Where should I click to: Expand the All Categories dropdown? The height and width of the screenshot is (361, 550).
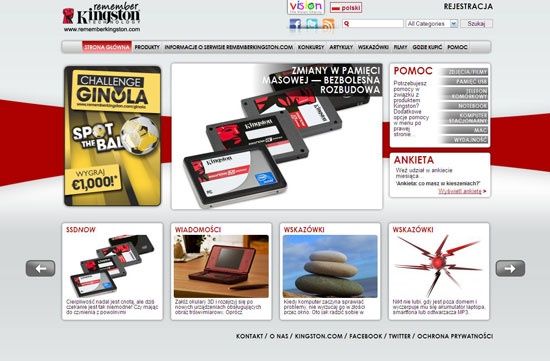tap(432, 24)
